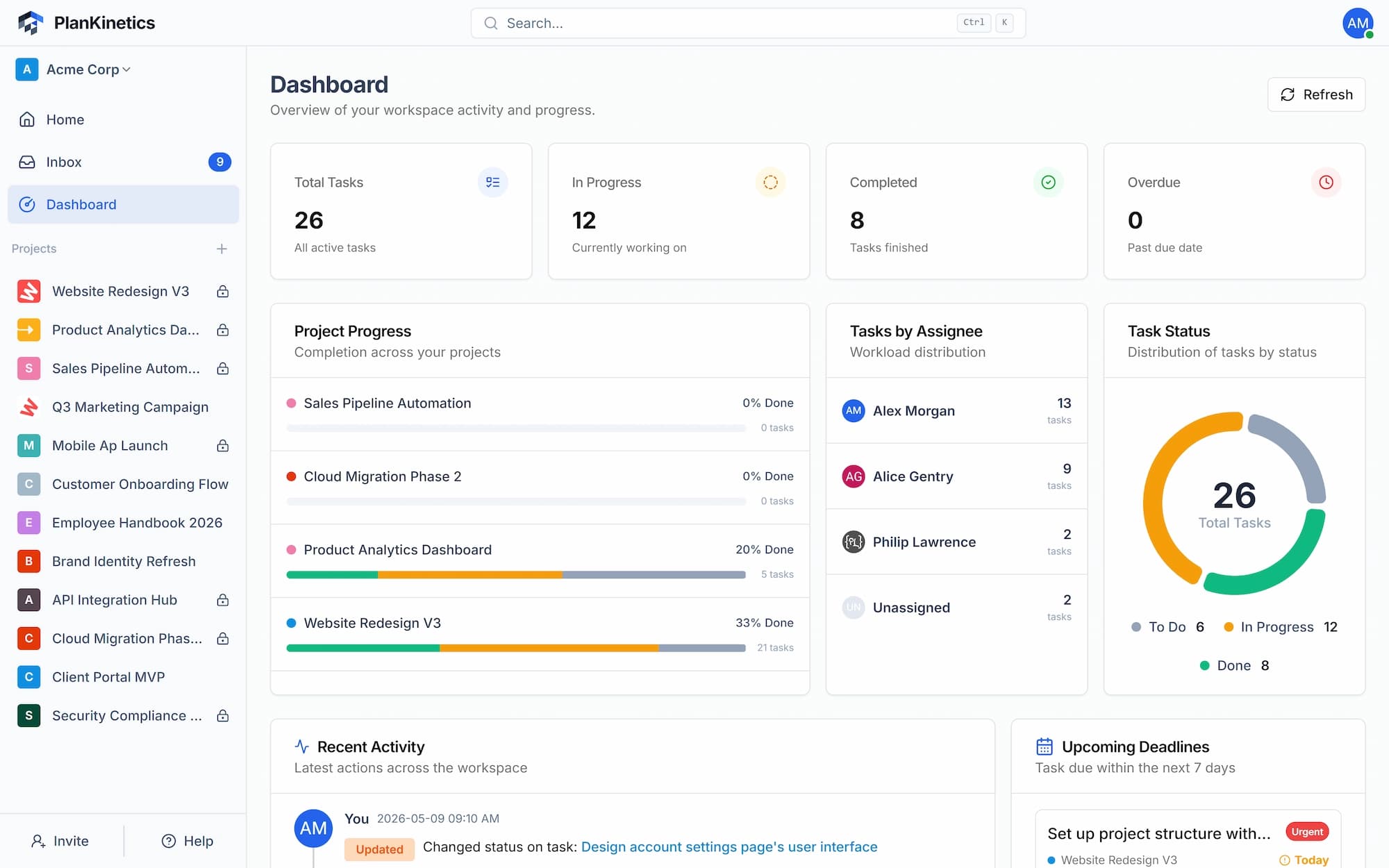Click lock icon beside Cloud Migration Phas...
The width and height of the screenshot is (1389, 868).
[x=222, y=639]
